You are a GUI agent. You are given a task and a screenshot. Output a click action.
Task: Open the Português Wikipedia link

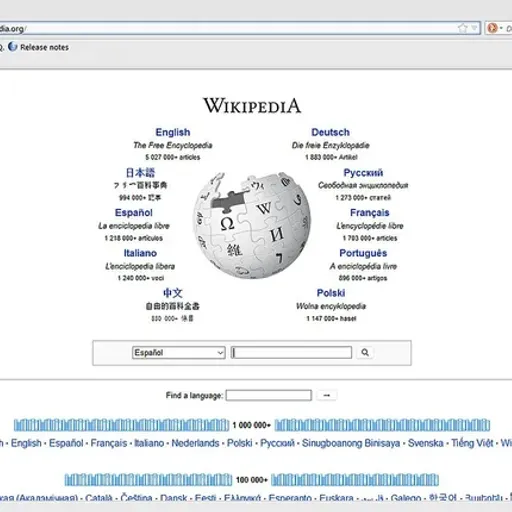363,253
